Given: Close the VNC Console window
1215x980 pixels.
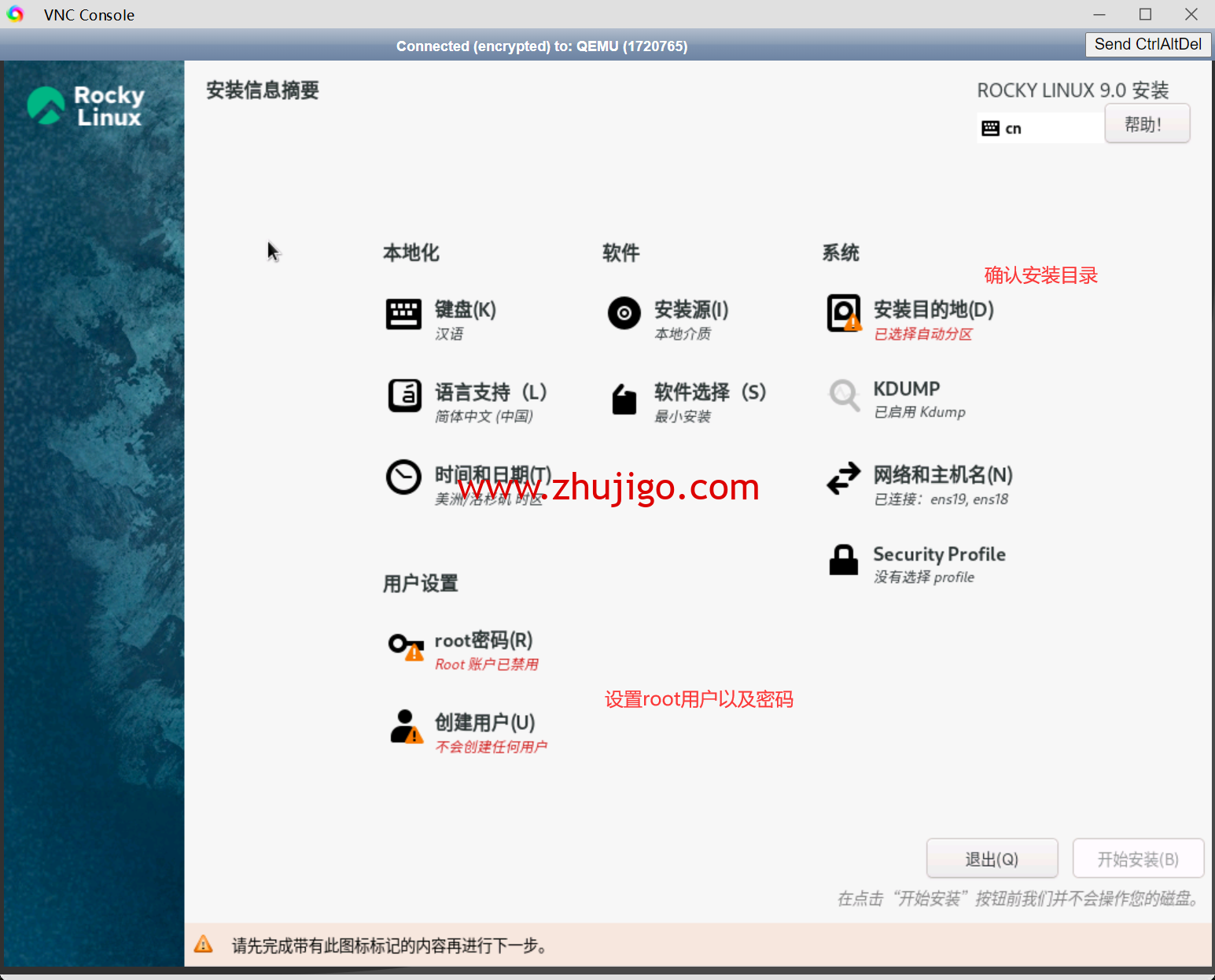Looking at the screenshot, I should coord(1191,14).
